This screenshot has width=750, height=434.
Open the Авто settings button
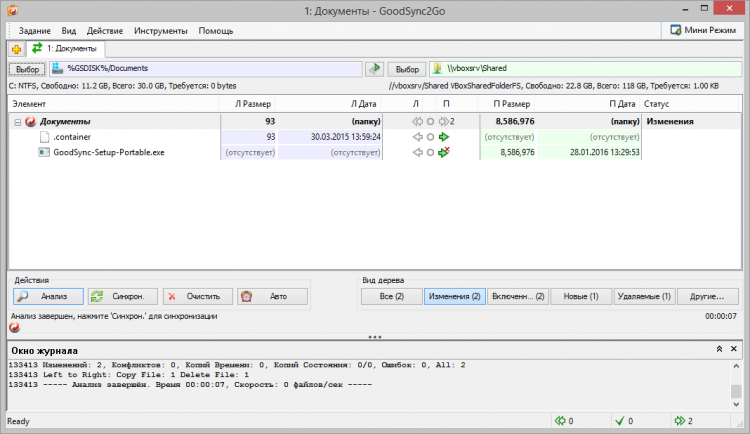272,297
